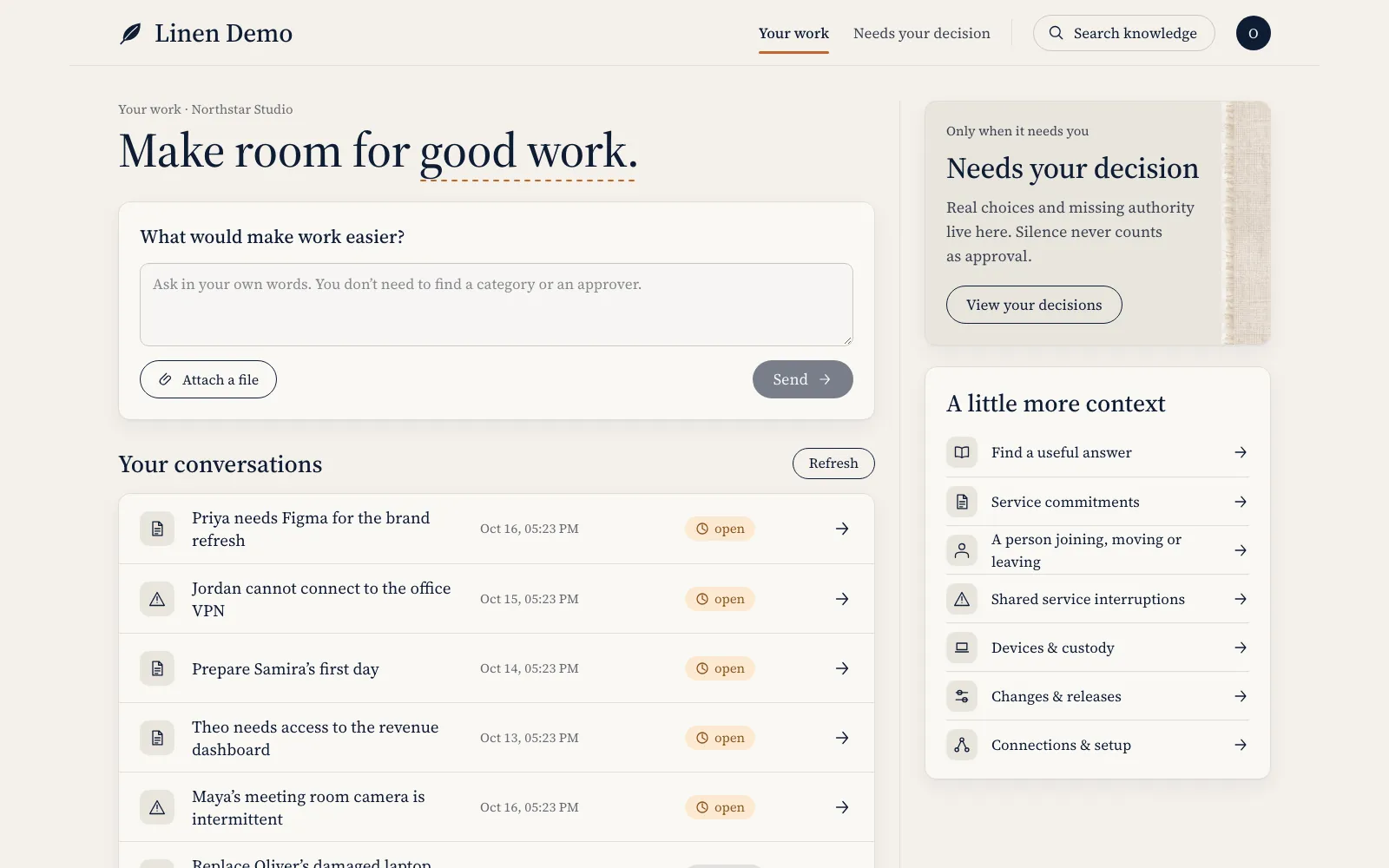Viewport: 1389px width, 868px height.
Task: Open the Find a useful answer link
Action: (1097, 452)
